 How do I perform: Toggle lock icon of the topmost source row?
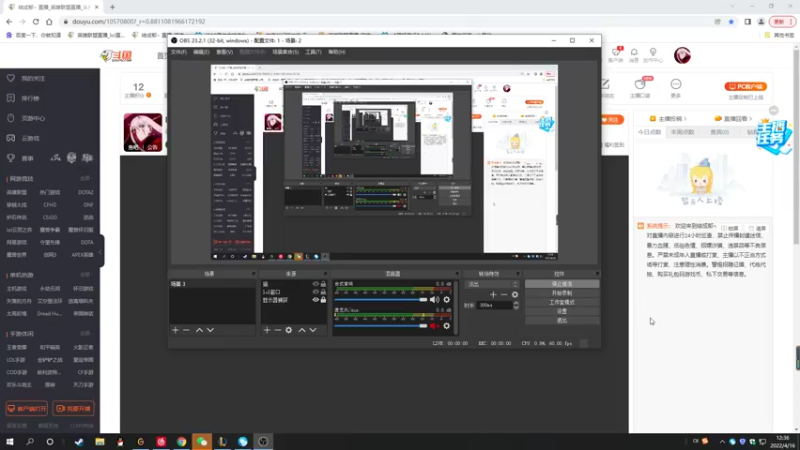pyautogui.click(x=323, y=284)
